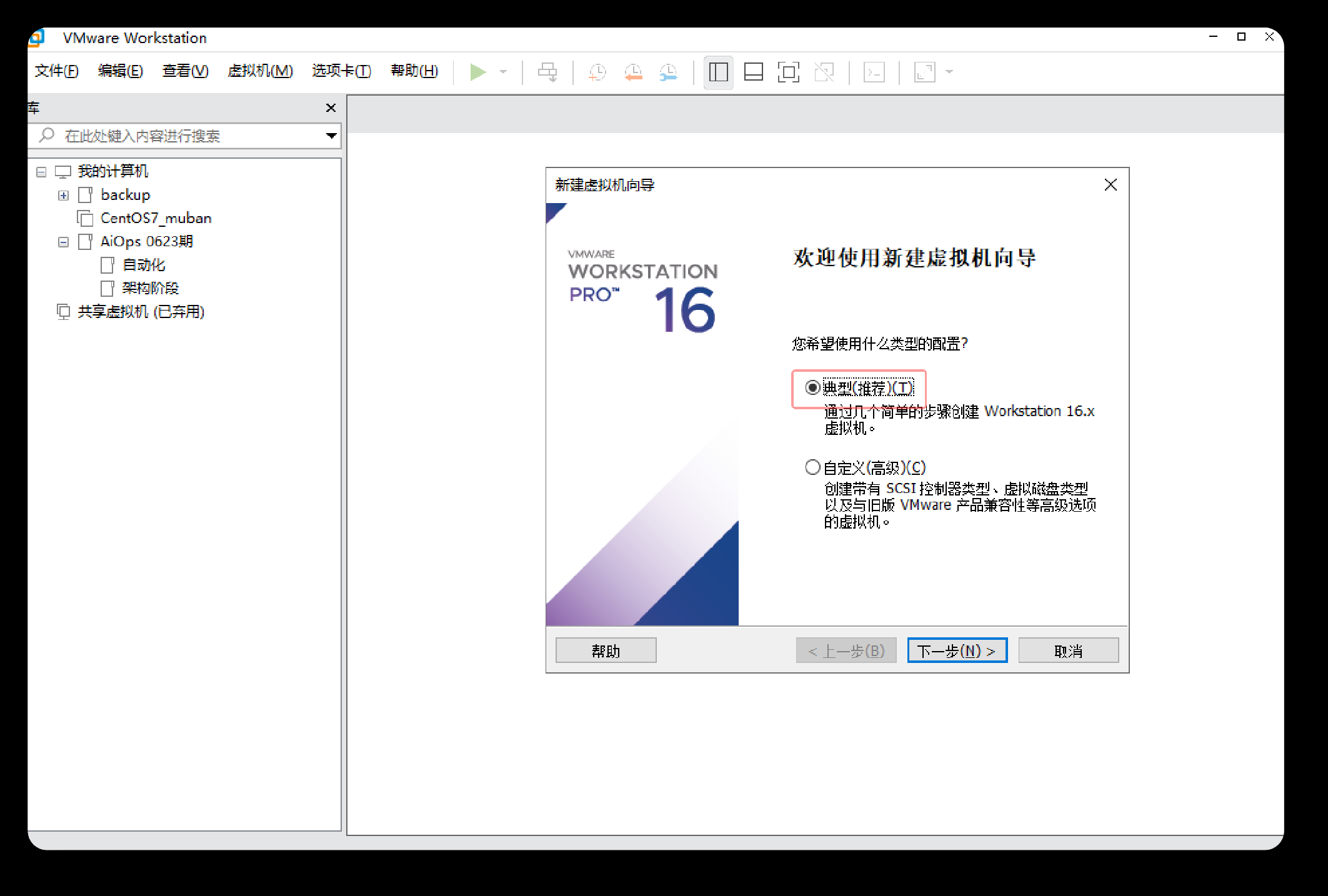
Task: Click the folder icon beside backup
Action: coord(86,195)
